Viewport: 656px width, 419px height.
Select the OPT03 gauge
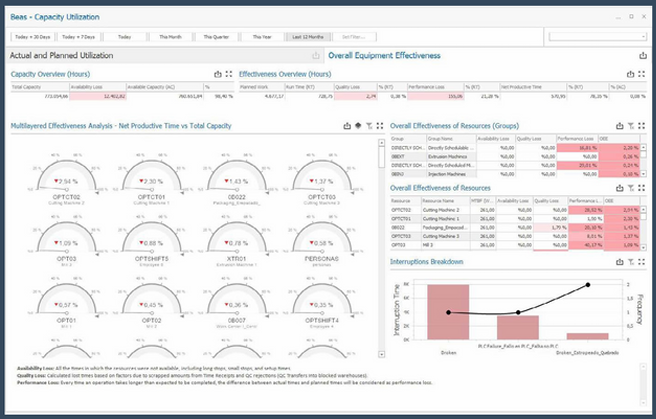(67, 242)
